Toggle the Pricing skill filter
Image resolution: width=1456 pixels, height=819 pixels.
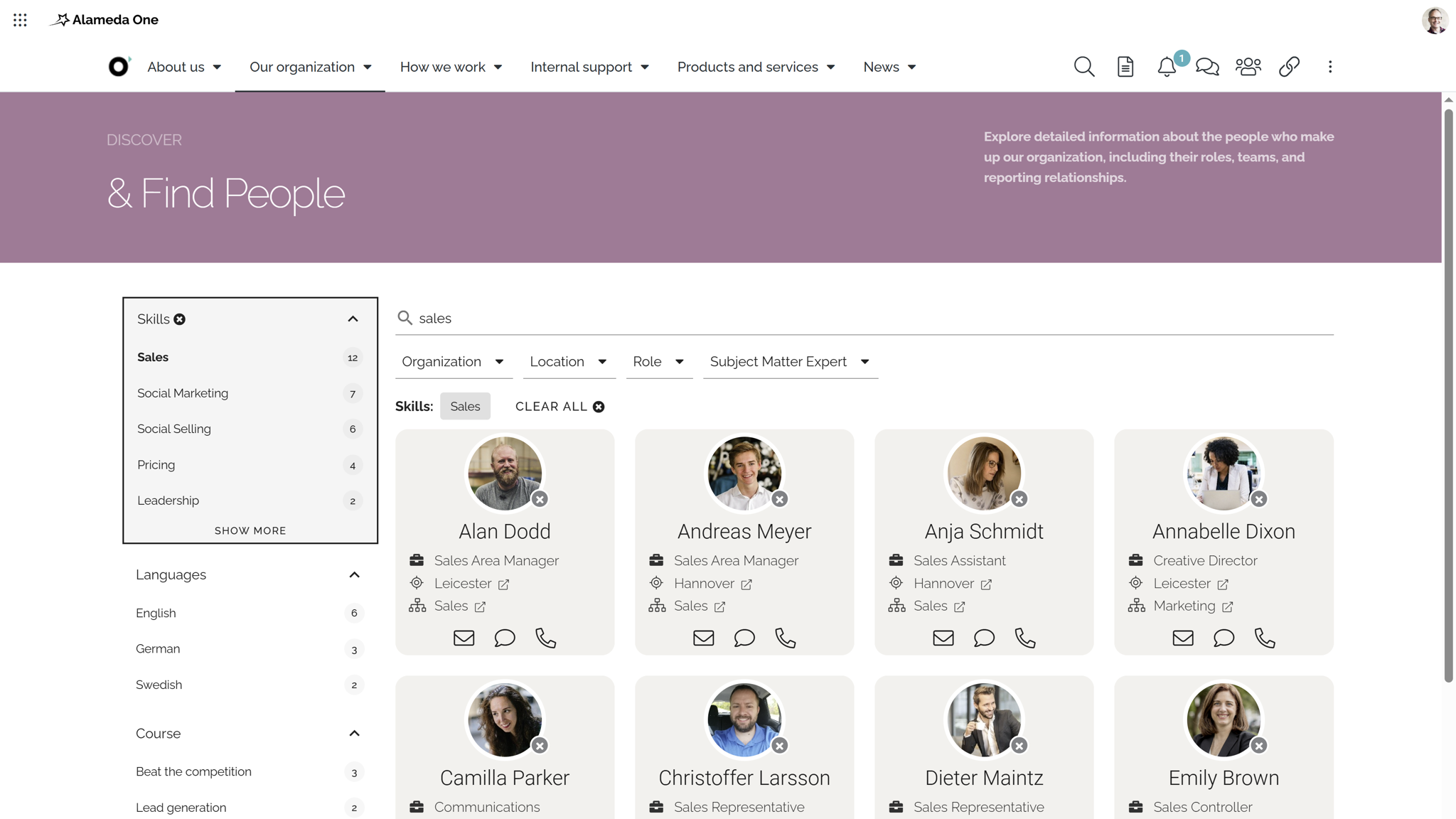[250, 465]
